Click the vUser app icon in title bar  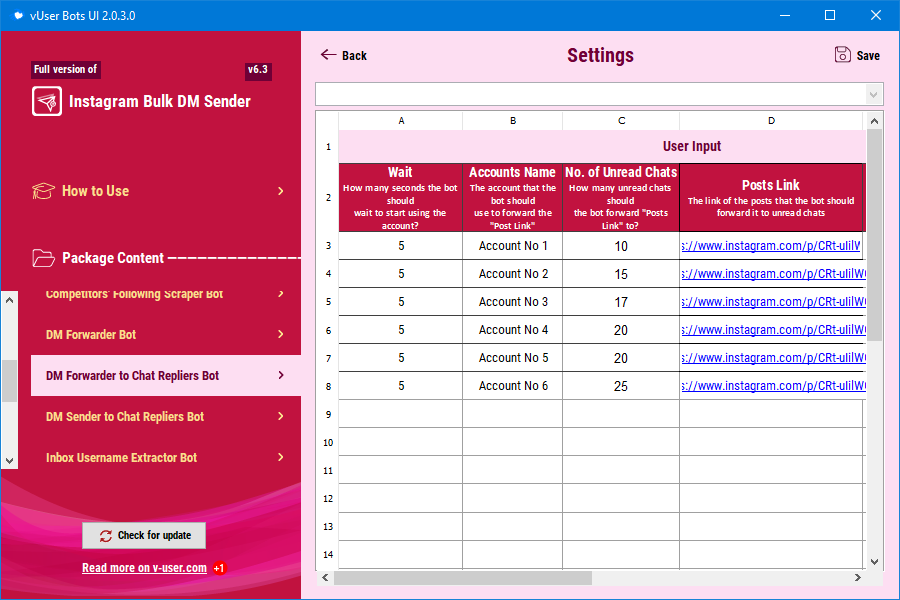click(x=18, y=16)
